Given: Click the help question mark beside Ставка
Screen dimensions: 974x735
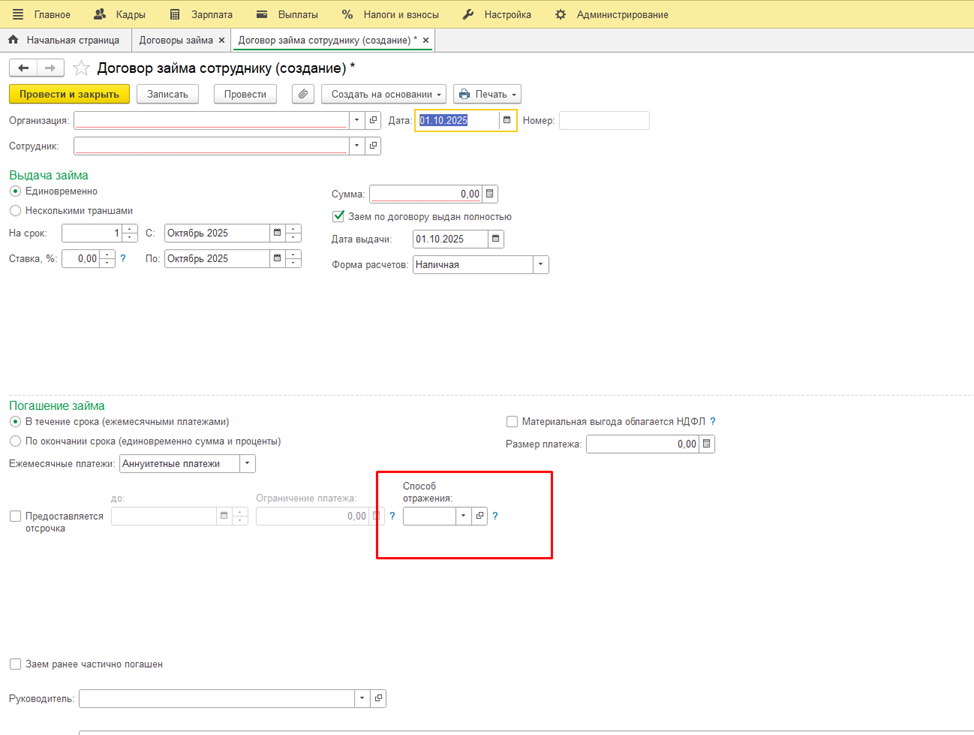Looking at the screenshot, I should 123,259.
